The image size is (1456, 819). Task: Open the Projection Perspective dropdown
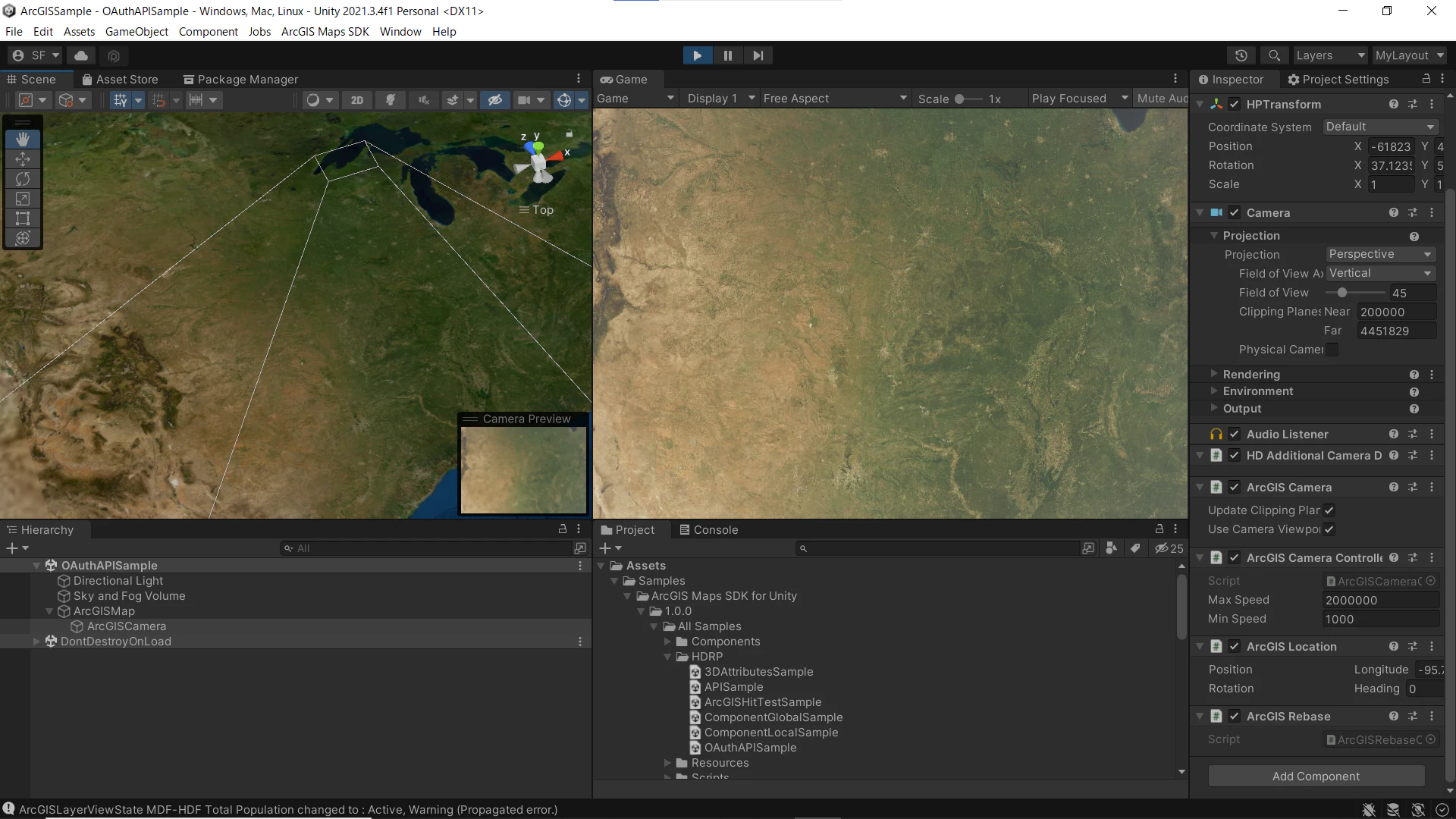click(1379, 255)
